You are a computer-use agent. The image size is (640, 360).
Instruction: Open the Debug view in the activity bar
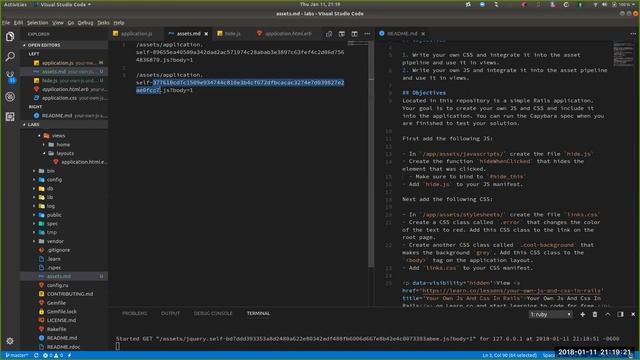pos(10,97)
